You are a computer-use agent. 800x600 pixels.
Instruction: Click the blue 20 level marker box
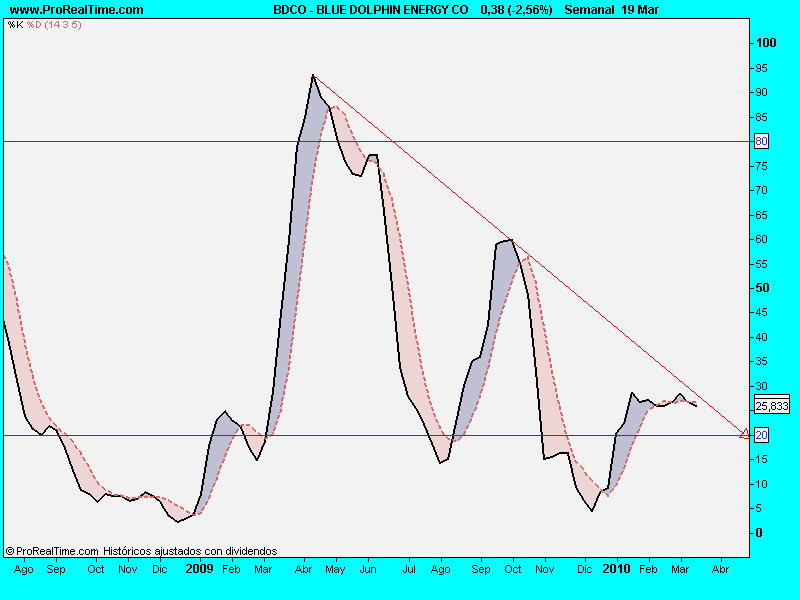[x=761, y=435]
